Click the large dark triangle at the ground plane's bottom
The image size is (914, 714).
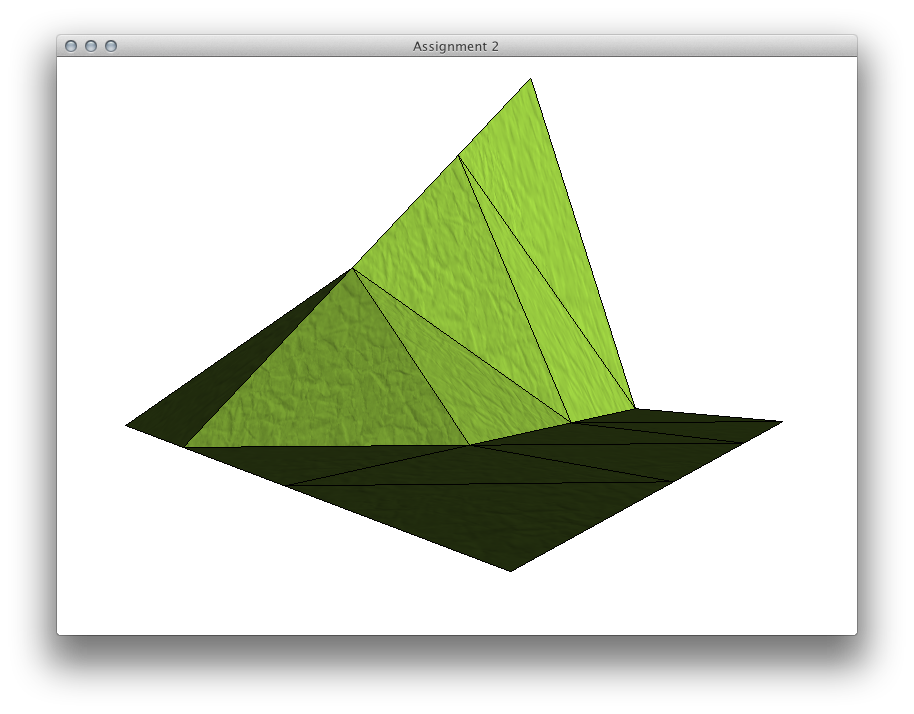click(490, 515)
